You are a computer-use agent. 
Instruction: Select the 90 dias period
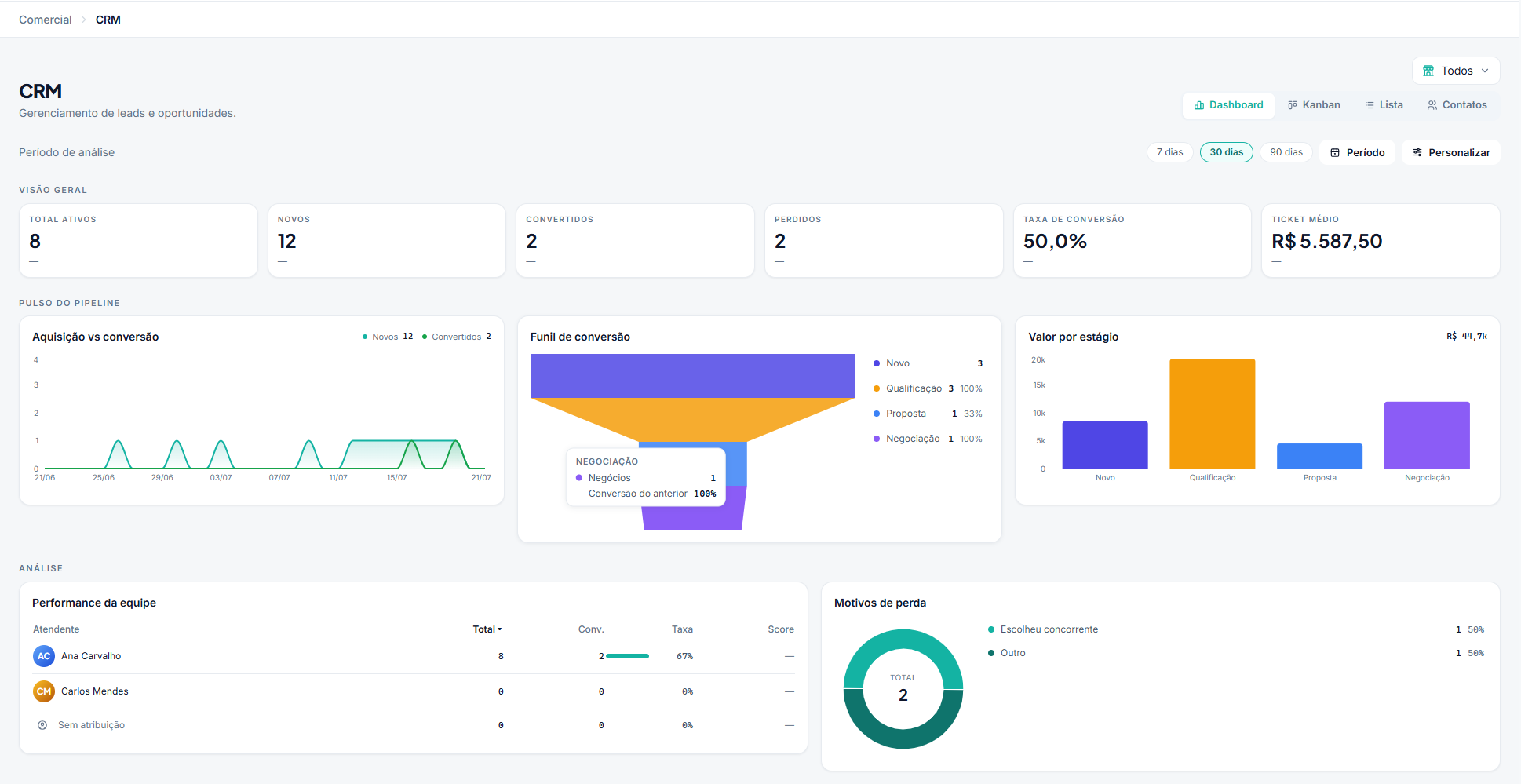tap(1286, 152)
